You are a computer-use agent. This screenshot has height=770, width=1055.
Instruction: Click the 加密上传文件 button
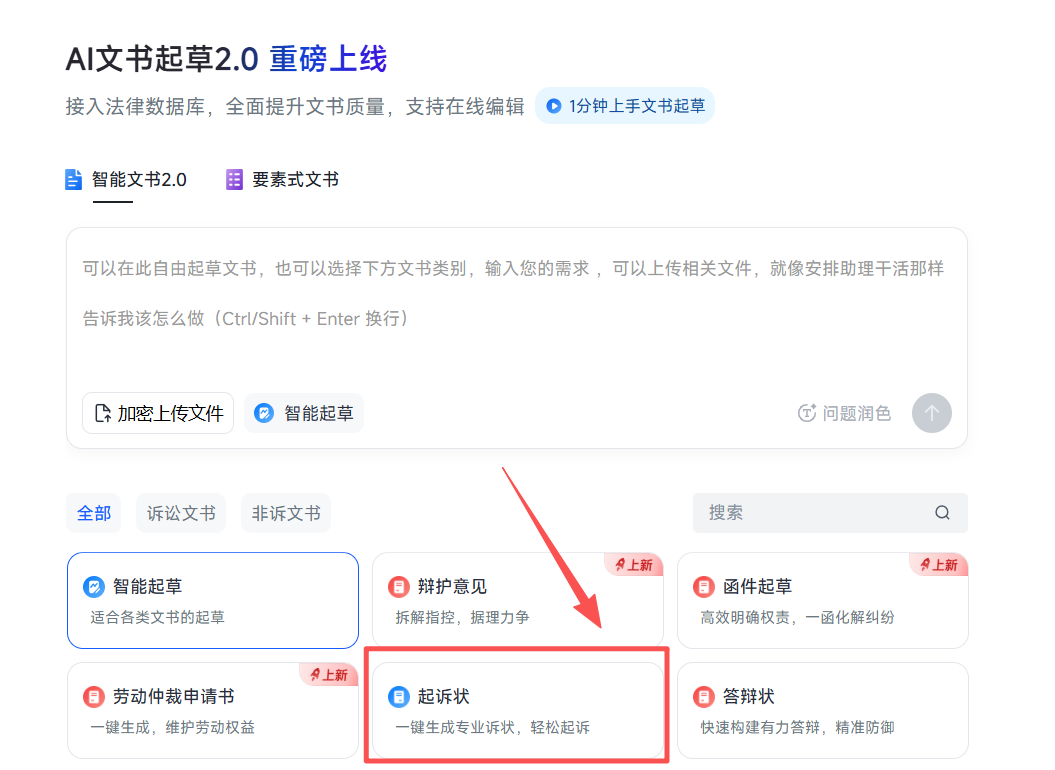(158, 413)
